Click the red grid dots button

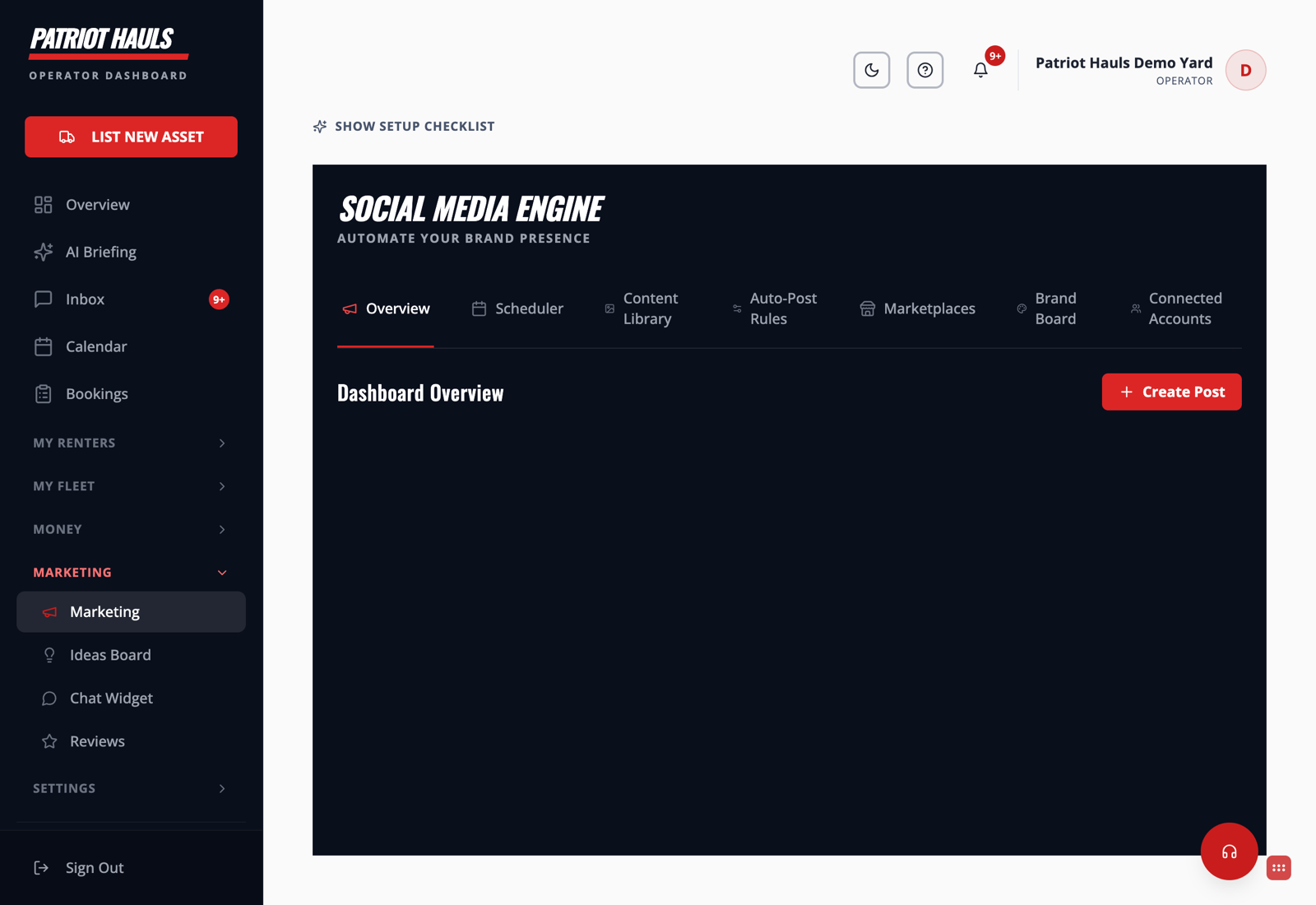[x=1279, y=868]
